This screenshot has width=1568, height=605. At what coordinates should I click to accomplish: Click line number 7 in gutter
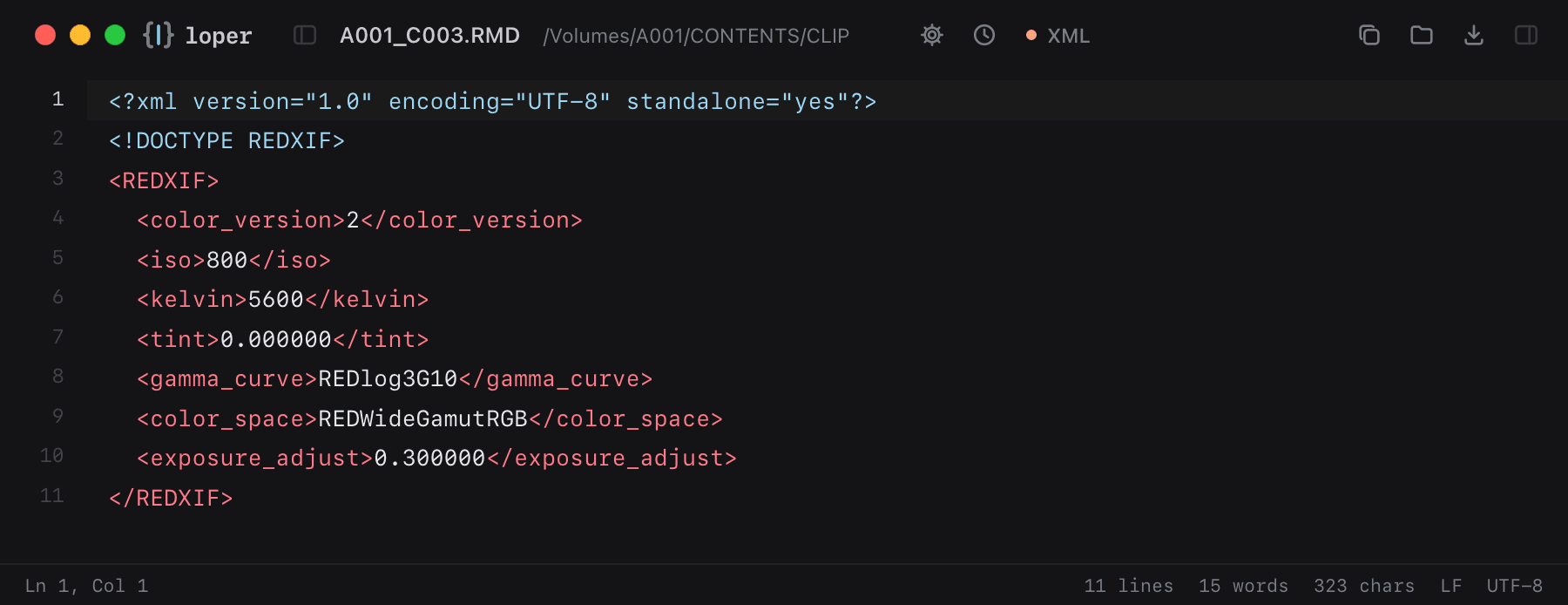pyautogui.click(x=57, y=337)
